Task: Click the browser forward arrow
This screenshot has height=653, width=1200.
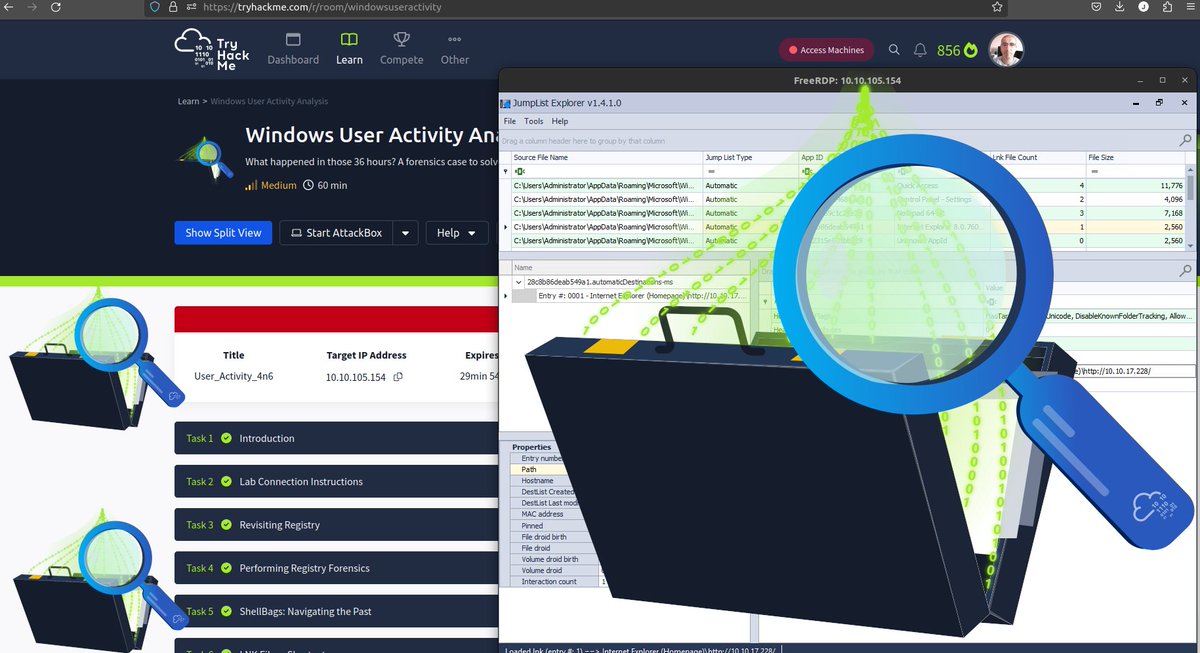Action: (x=31, y=7)
